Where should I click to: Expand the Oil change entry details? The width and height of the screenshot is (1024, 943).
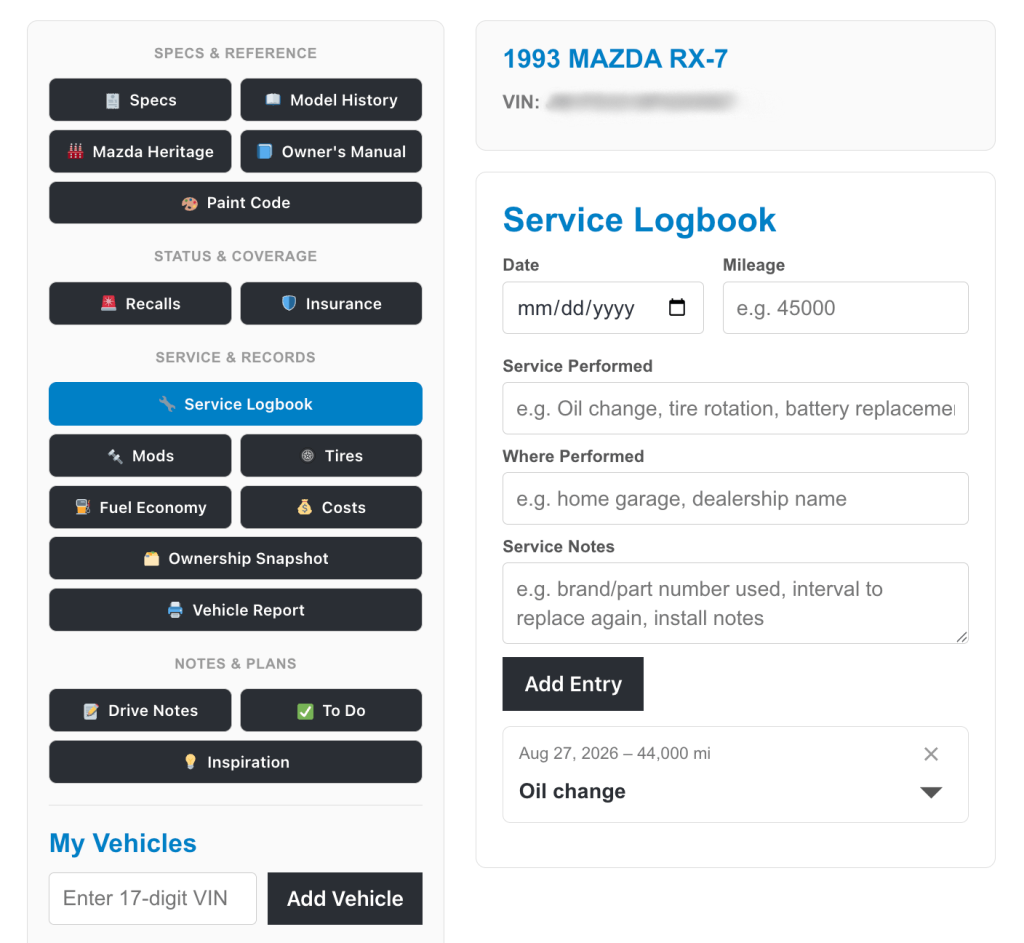click(931, 792)
